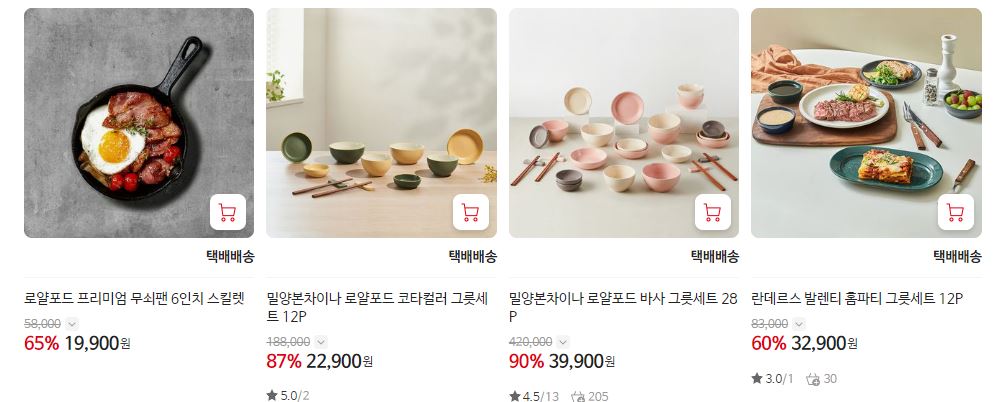
Task: Add the cast iron skillet to cart
Action: 227,212
